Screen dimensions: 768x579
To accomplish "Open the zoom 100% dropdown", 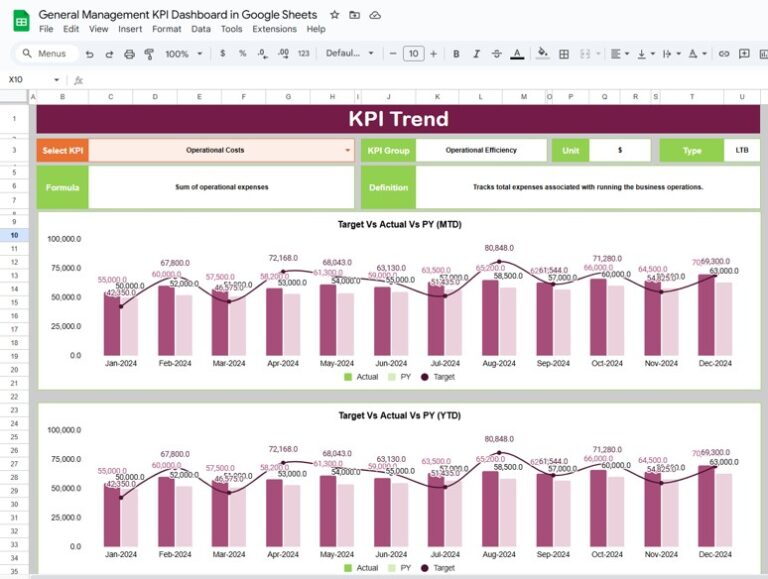I will 184,54.
